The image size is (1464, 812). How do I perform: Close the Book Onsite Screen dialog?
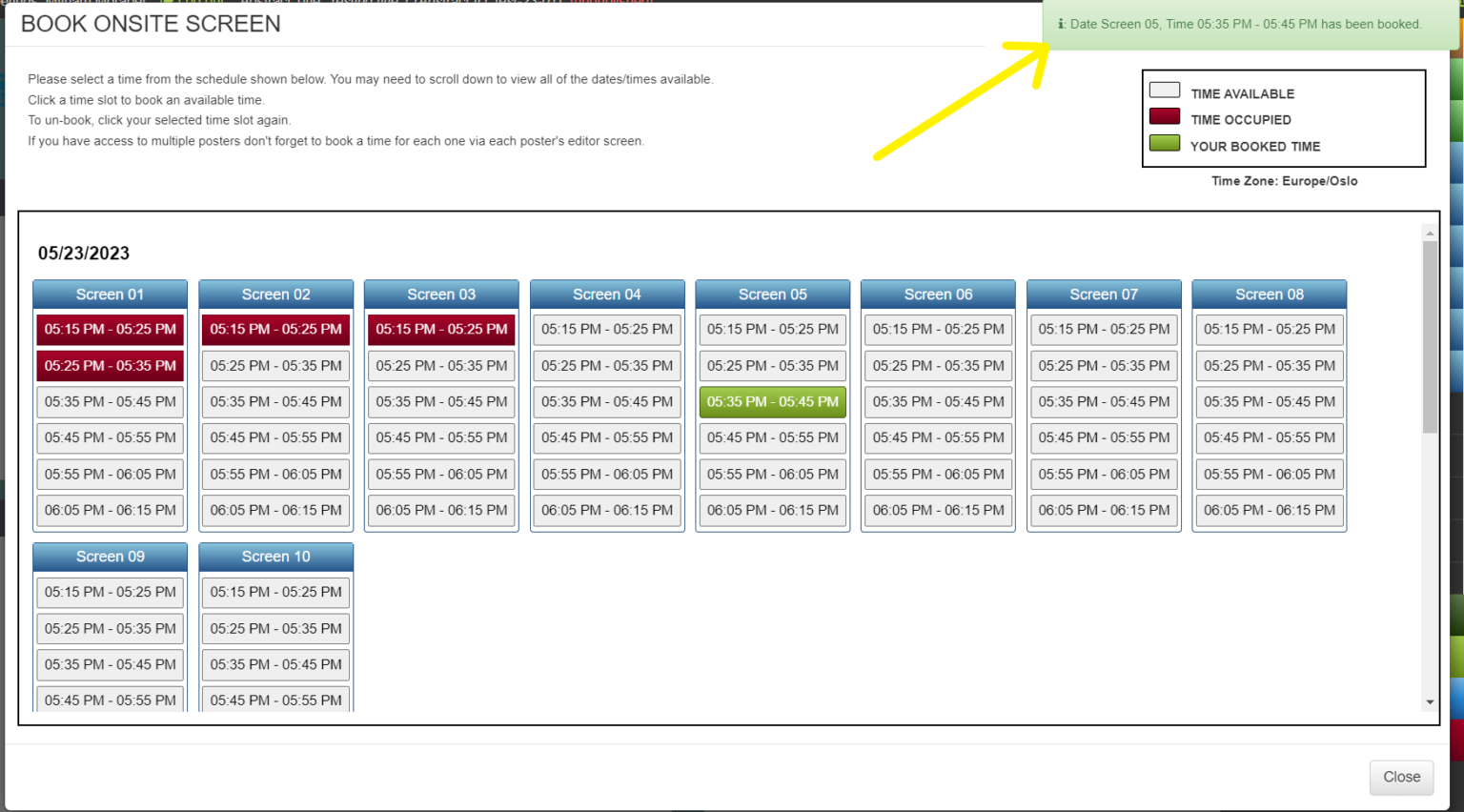(x=1401, y=777)
